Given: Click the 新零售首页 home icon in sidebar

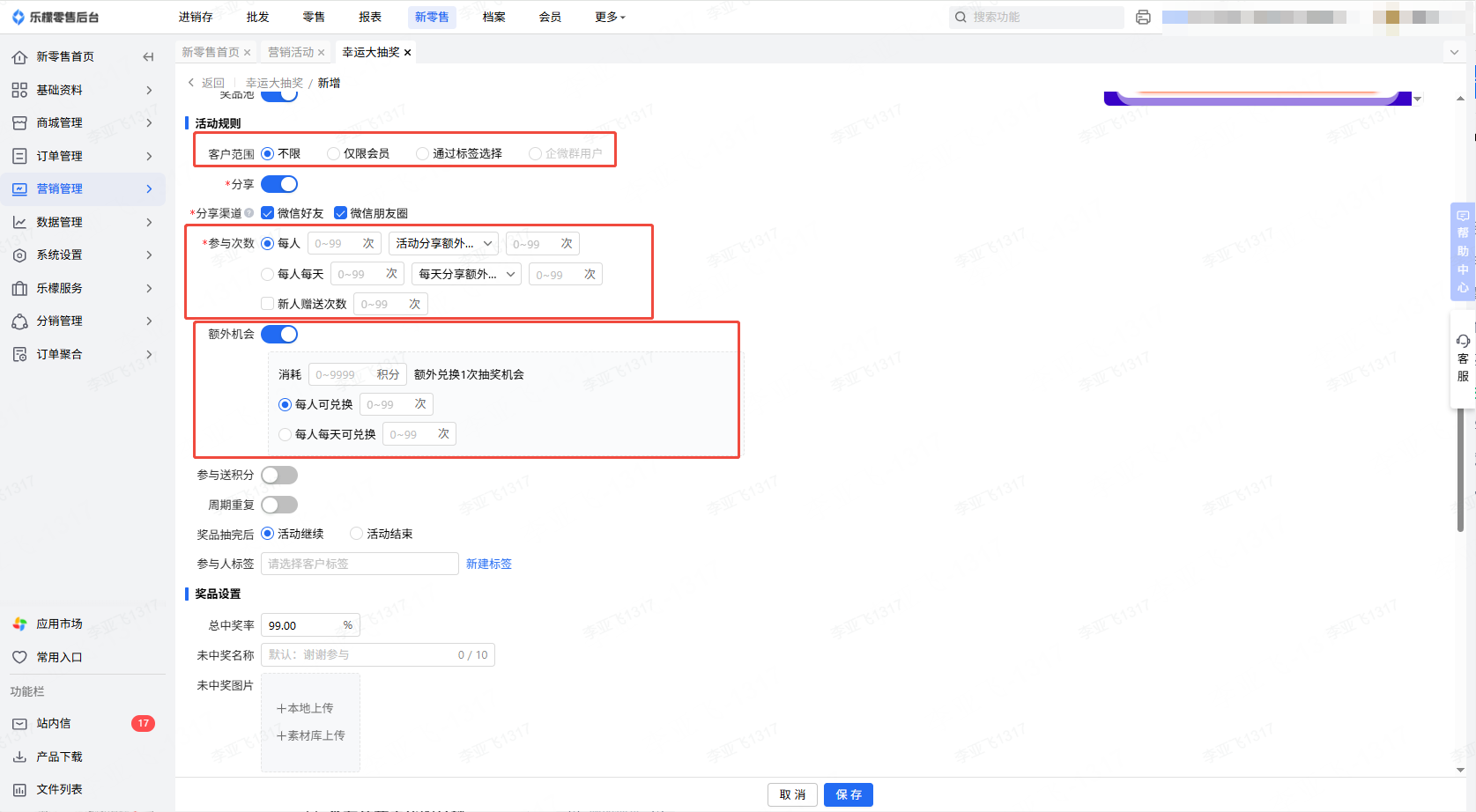Looking at the screenshot, I should click(x=19, y=57).
